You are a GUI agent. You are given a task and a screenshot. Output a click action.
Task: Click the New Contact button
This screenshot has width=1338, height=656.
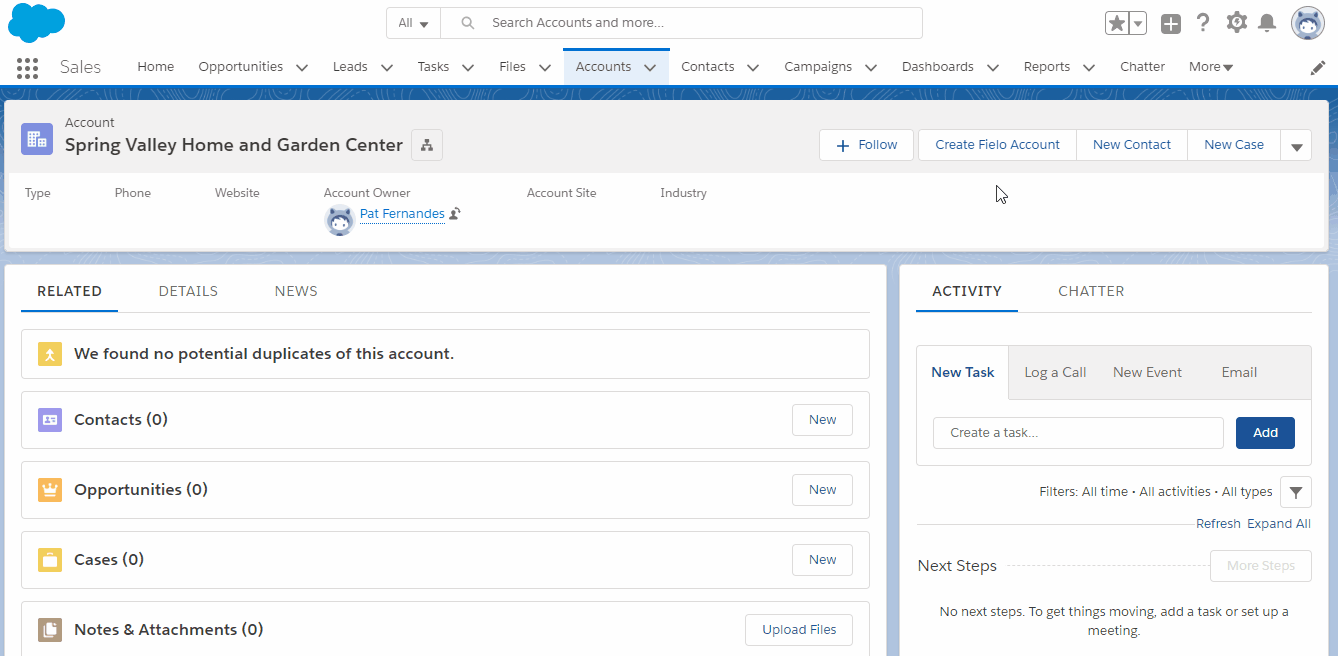[1132, 145]
